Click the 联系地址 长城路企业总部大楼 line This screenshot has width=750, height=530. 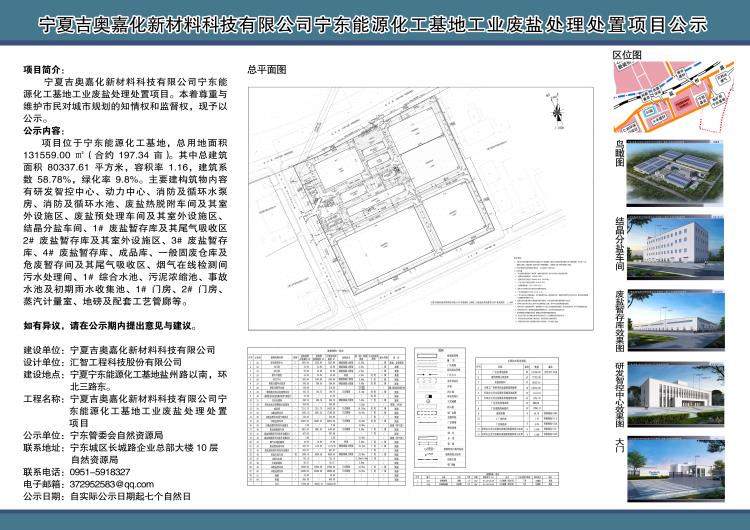(x=121, y=453)
